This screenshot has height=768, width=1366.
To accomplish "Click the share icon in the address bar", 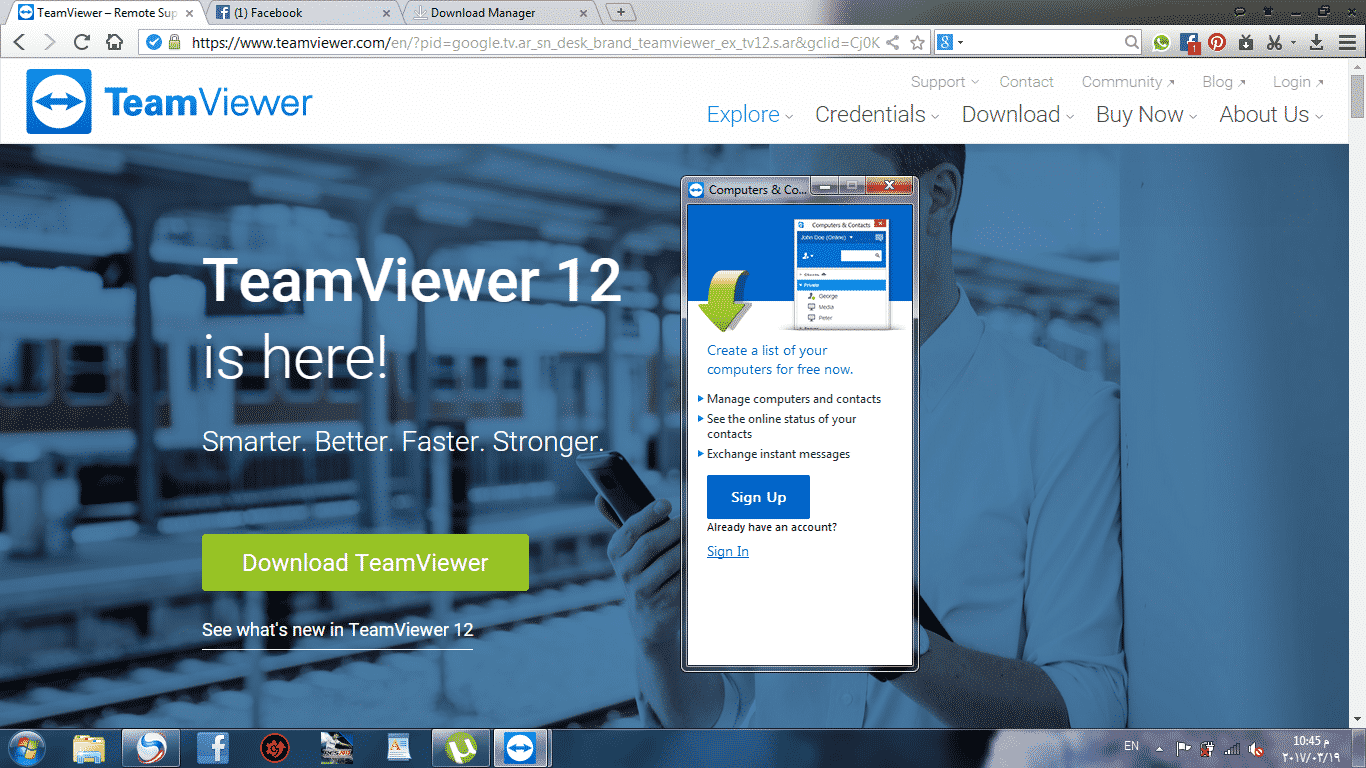I will pos(894,43).
